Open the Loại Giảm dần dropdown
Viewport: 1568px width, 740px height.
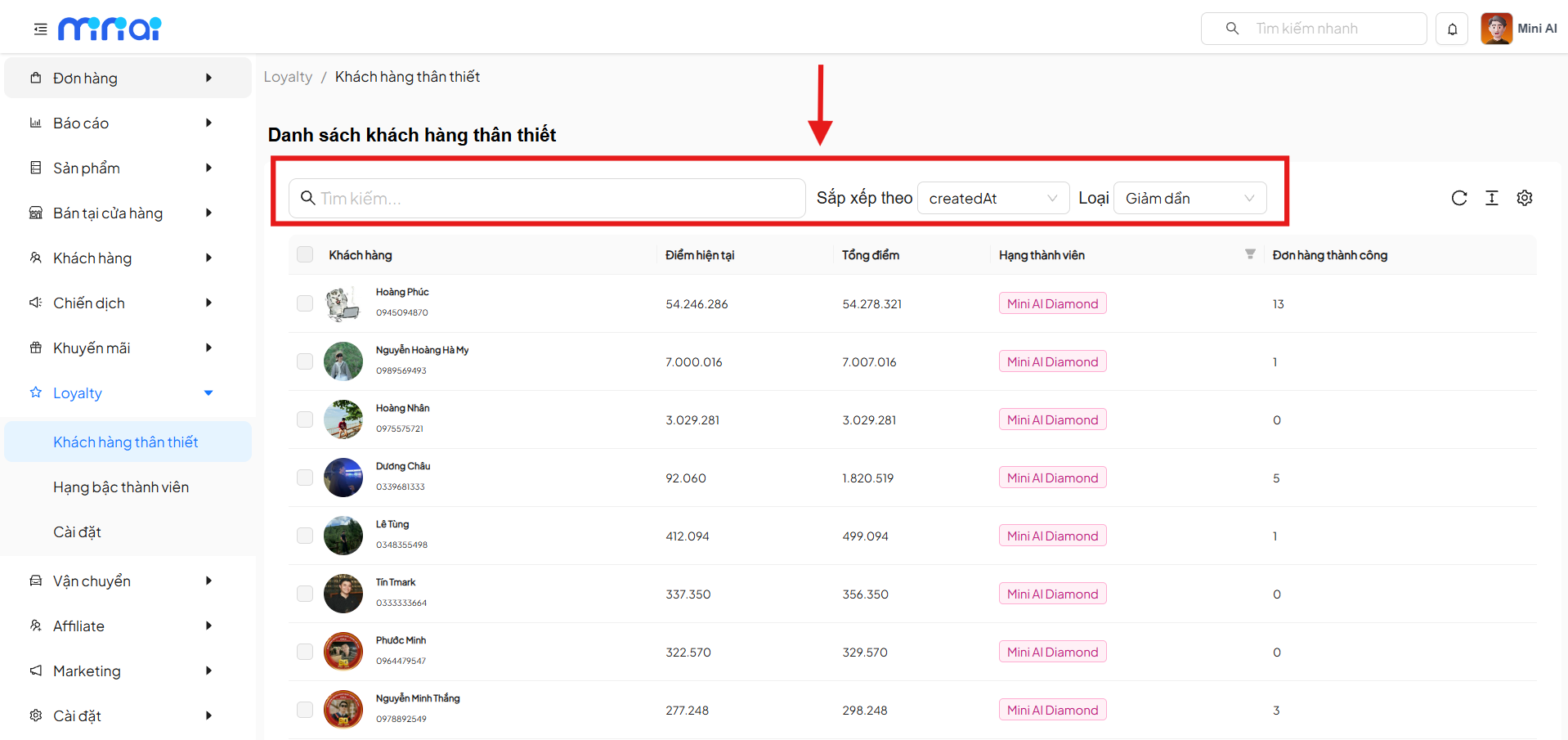(1189, 198)
